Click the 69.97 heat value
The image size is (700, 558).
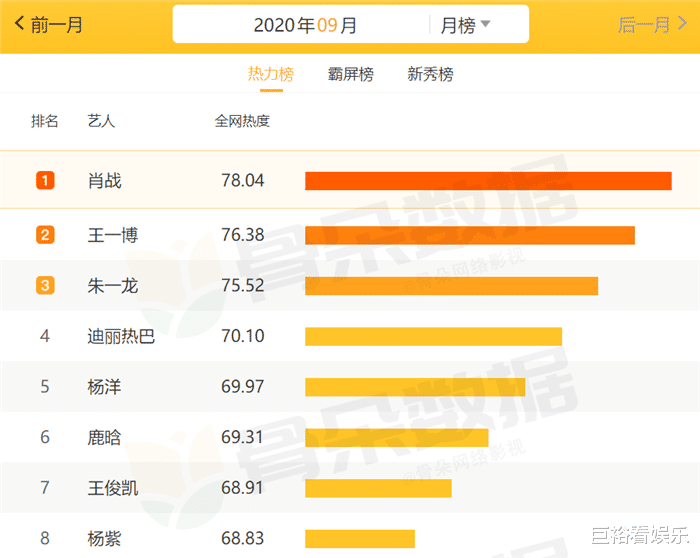pyautogui.click(x=243, y=387)
